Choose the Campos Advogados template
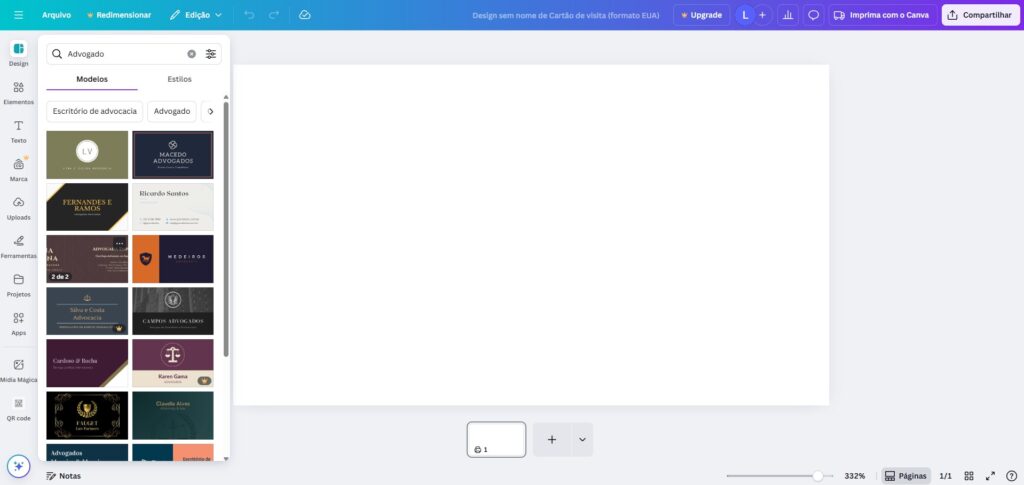Viewport: 1024px width, 485px height. pyautogui.click(x=172, y=311)
